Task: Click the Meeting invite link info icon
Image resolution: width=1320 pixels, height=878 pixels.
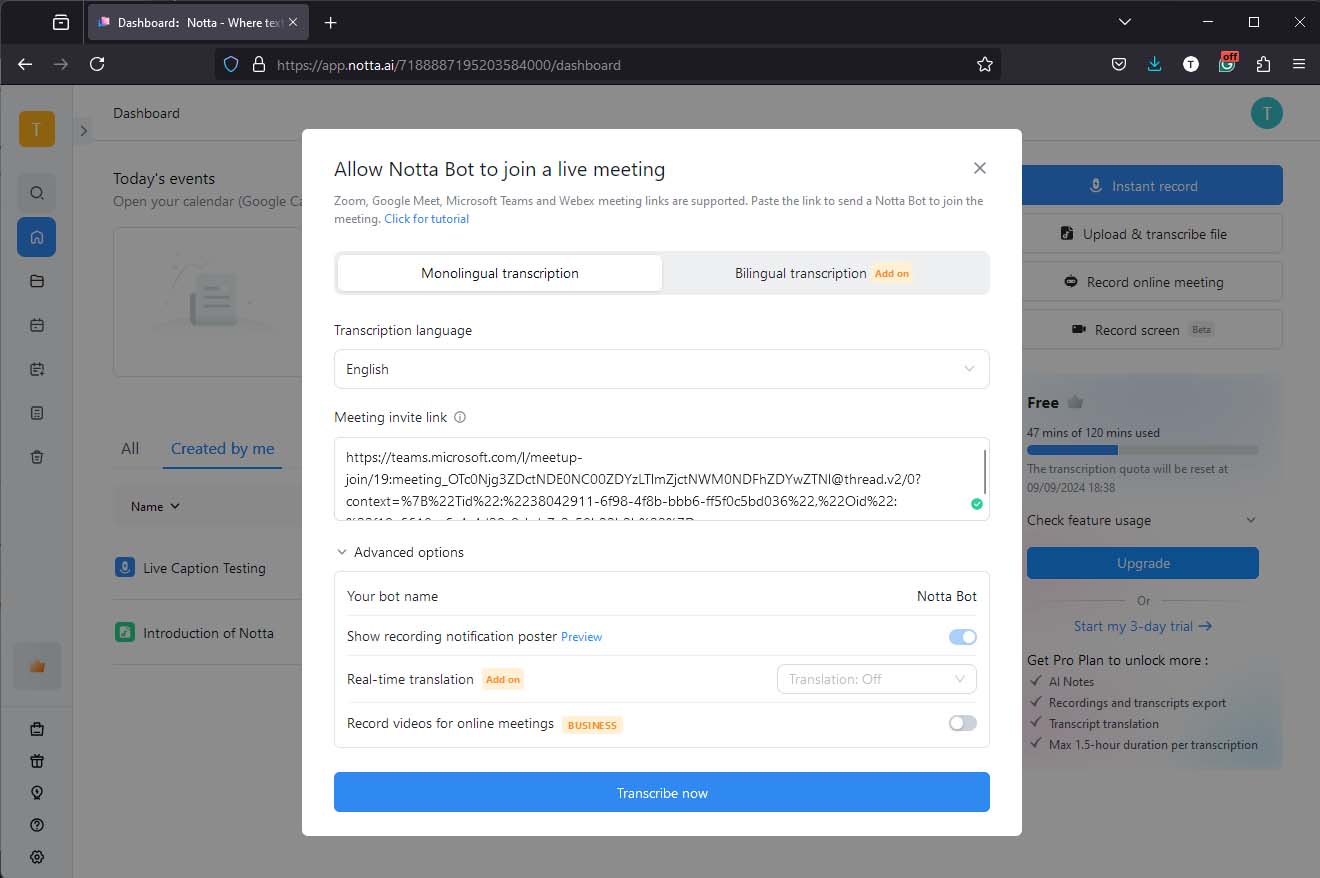Action: pos(460,418)
